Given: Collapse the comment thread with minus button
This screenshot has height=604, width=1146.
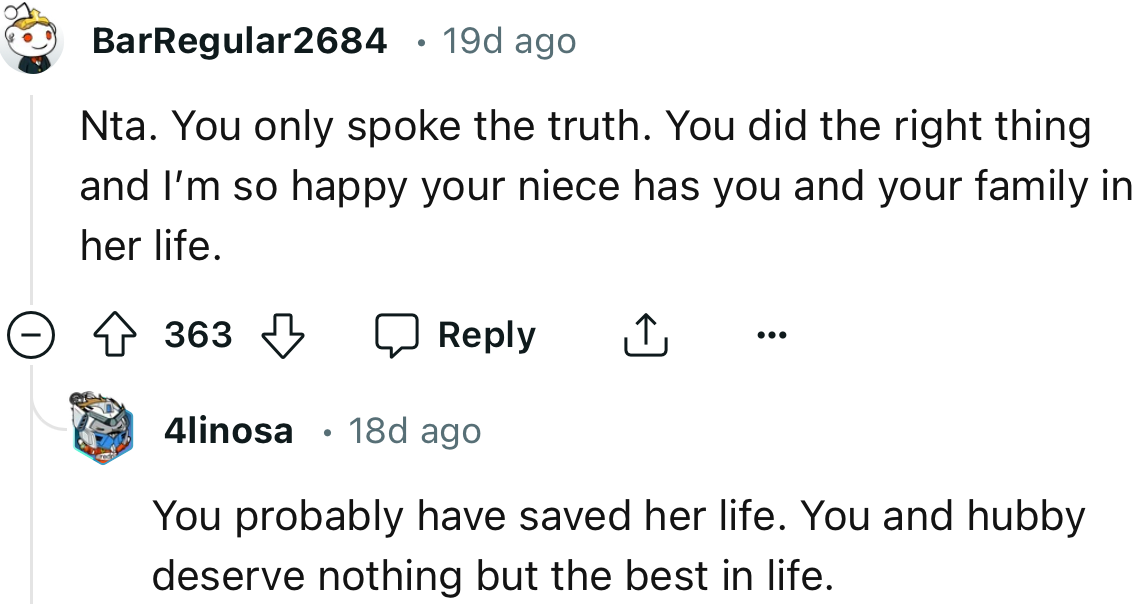Looking at the screenshot, I should tap(31, 336).
